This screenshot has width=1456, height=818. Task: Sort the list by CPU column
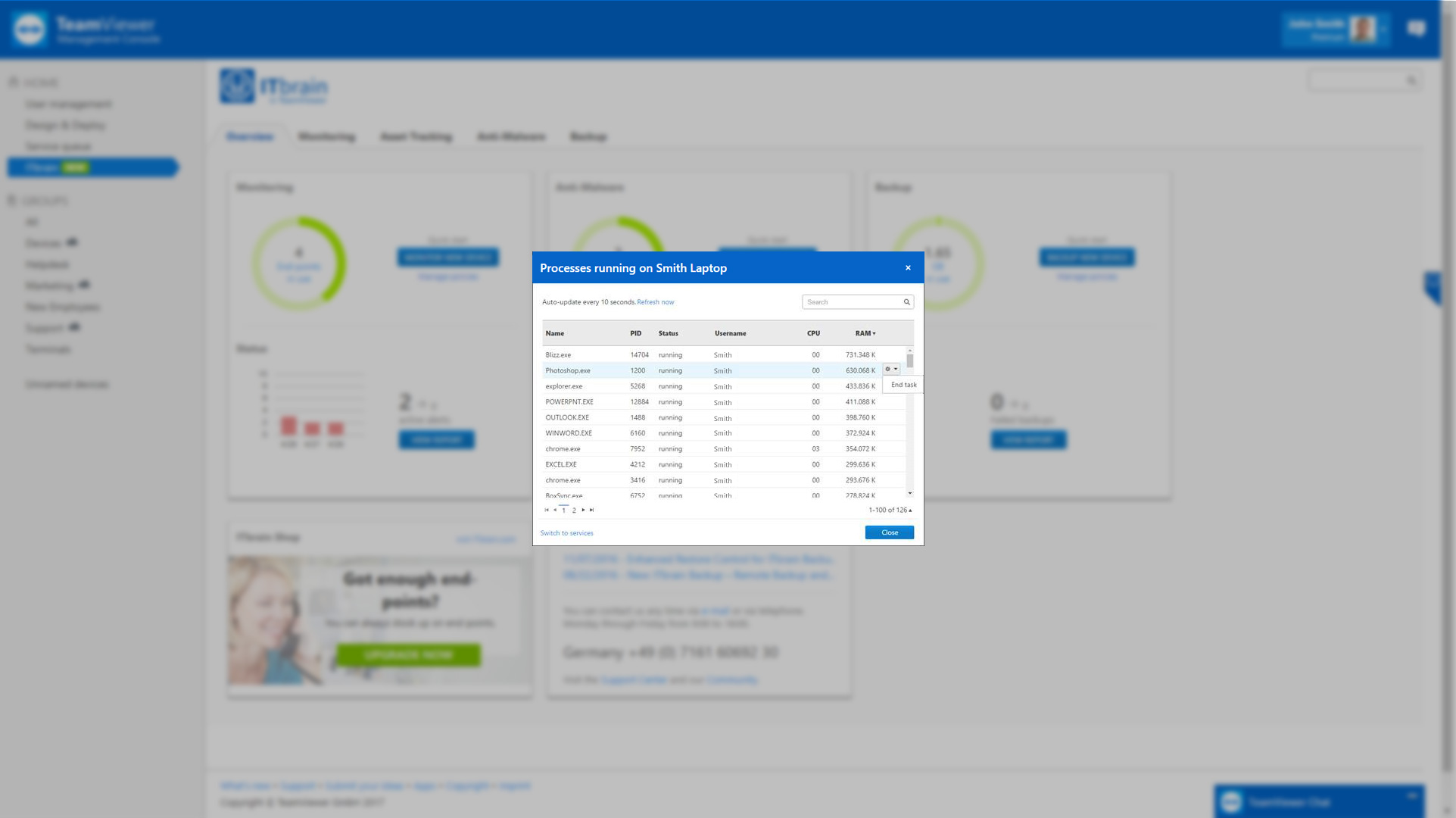[813, 333]
